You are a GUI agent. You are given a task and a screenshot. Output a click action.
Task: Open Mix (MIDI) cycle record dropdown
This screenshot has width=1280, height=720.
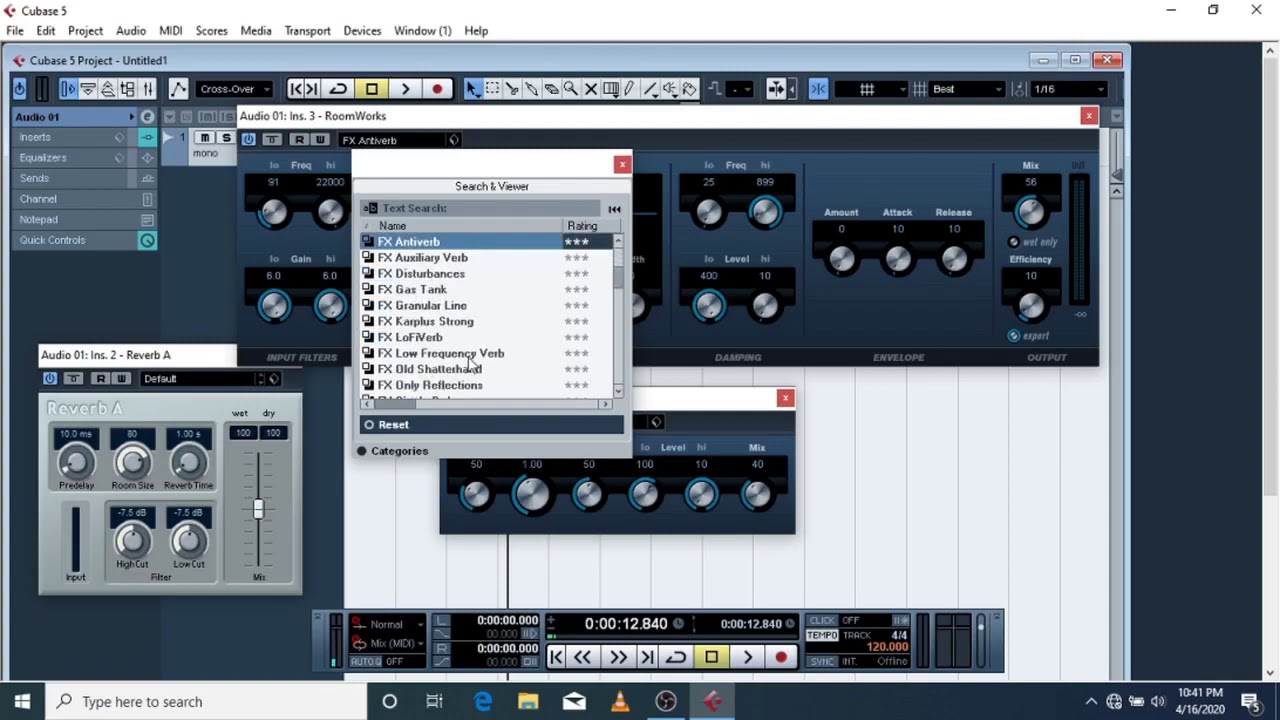click(x=386, y=643)
